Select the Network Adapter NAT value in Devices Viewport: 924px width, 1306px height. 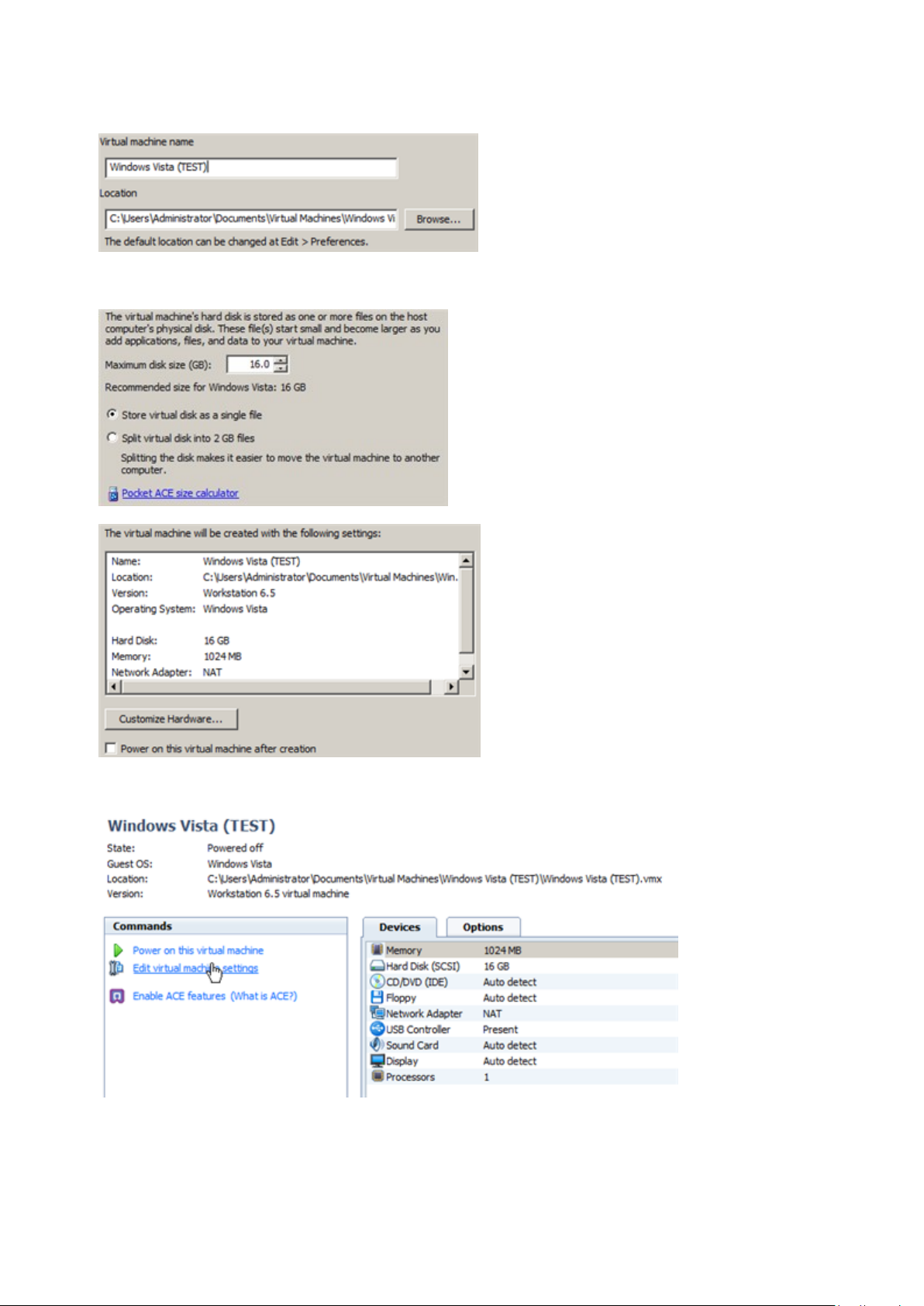(x=492, y=1014)
